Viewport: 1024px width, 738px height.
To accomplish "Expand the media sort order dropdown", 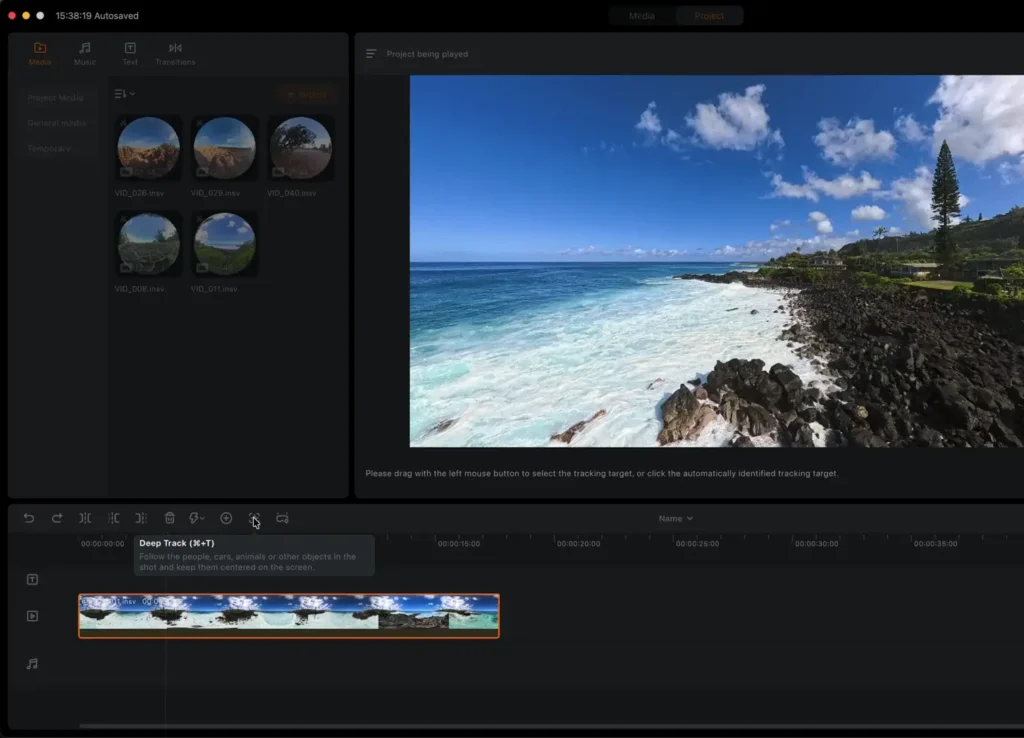I will click(124, 94).
